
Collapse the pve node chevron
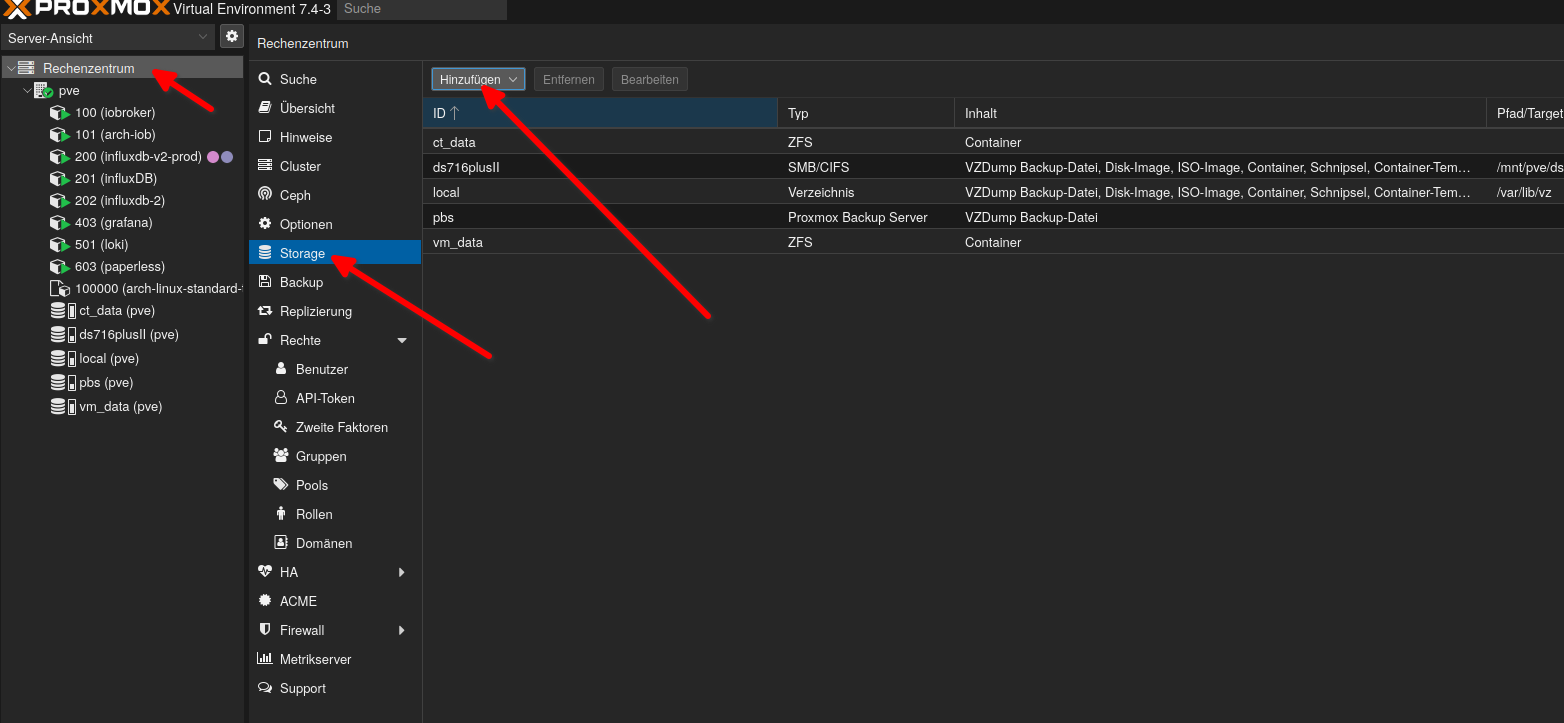pyautogui.click(x=27, y=90)
